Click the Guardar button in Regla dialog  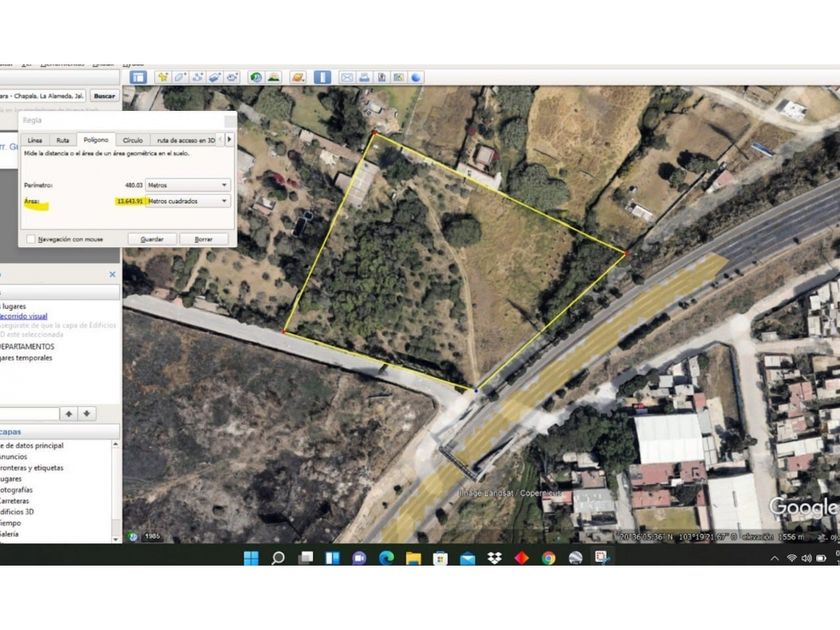(x=152, y=239)
